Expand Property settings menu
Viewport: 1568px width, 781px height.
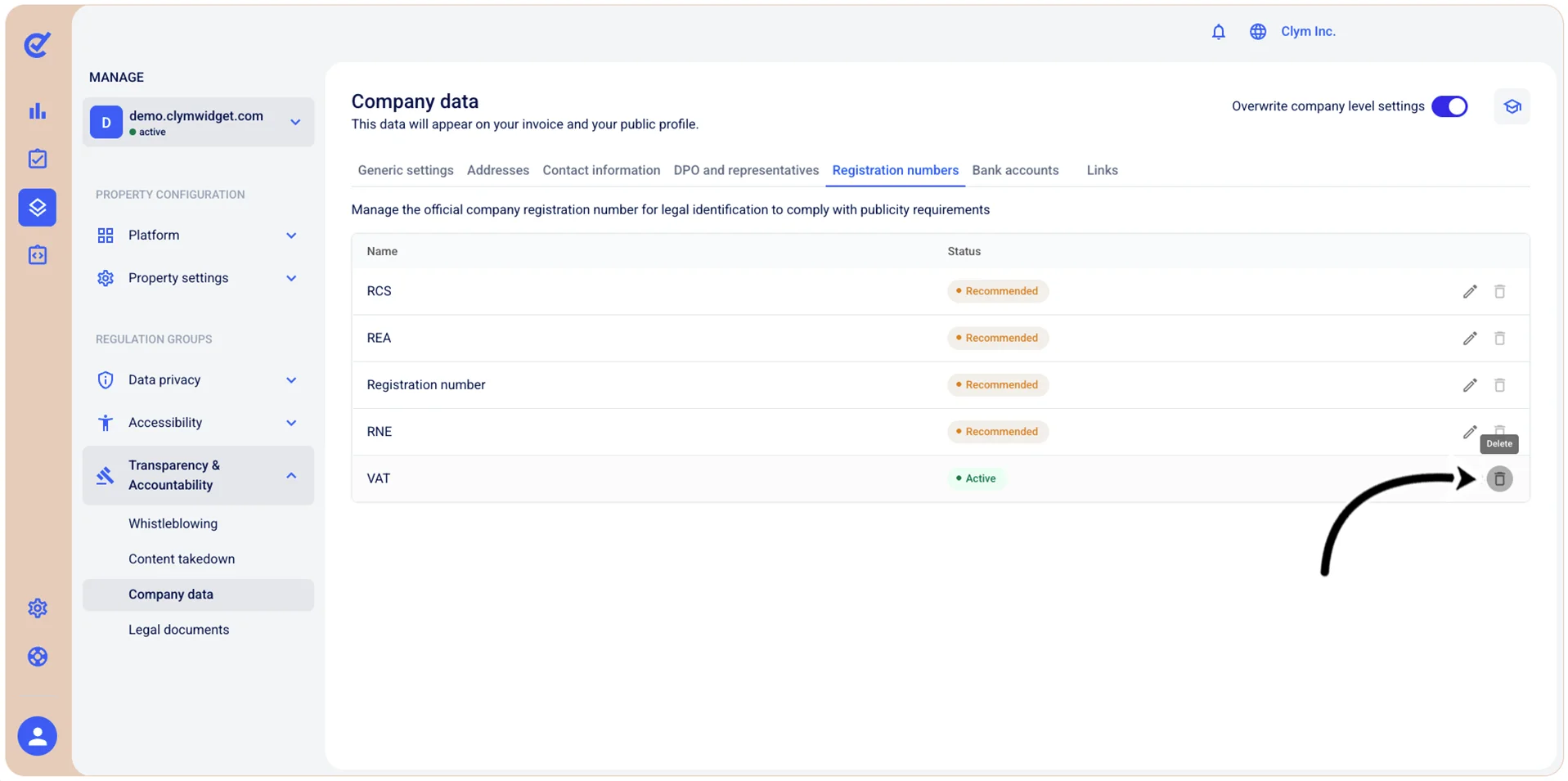point(198,278)
